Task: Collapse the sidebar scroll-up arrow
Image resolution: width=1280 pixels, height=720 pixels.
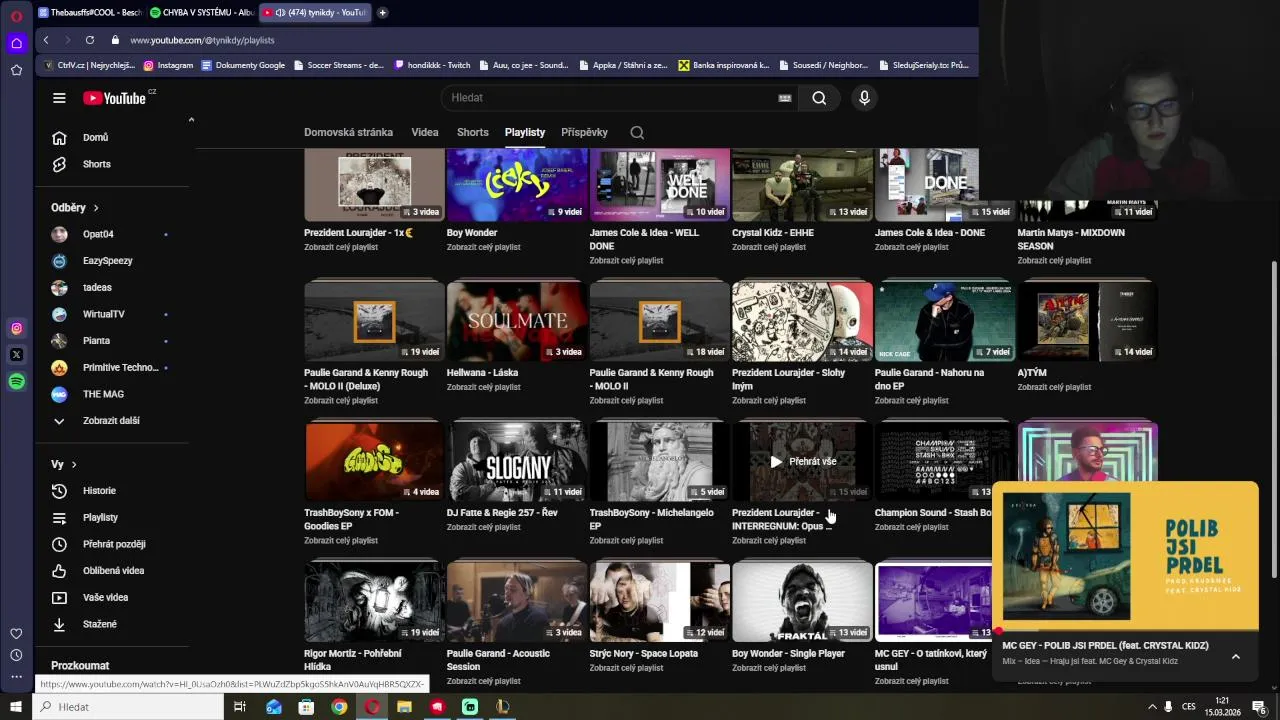Action: click(x=191, y=120)
